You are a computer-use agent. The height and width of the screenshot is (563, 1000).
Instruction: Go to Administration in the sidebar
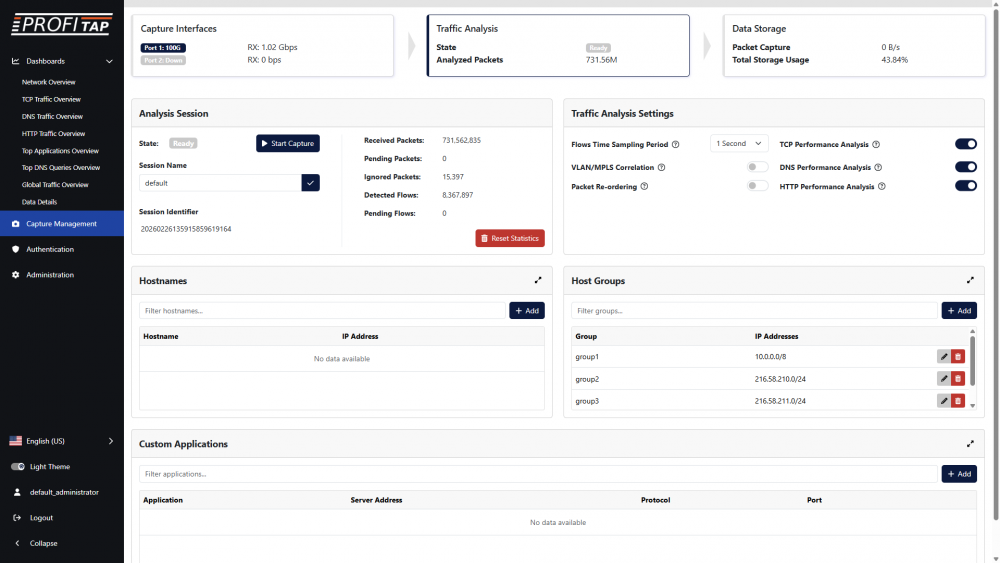[x=49, y=275]
